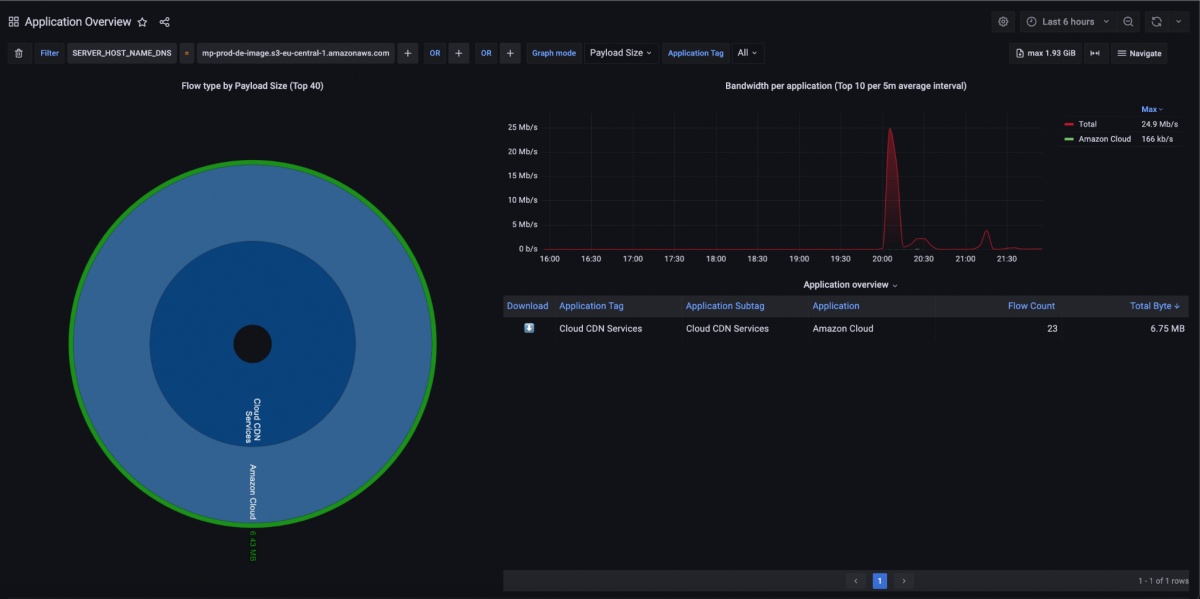The height and width of the screenshot is (599, 1200).
Task: Click the trash icon to clear filters
Action: (19, 53)
